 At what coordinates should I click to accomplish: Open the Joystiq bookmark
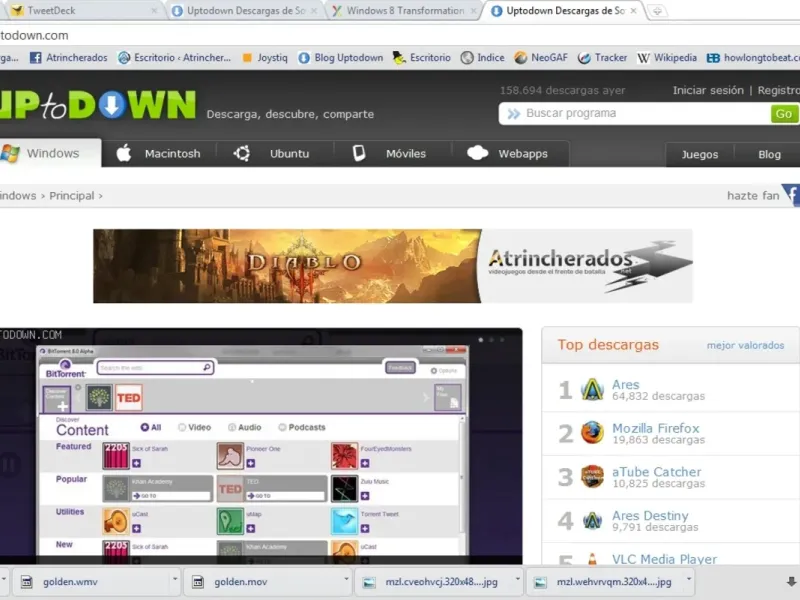pos(265,58)
